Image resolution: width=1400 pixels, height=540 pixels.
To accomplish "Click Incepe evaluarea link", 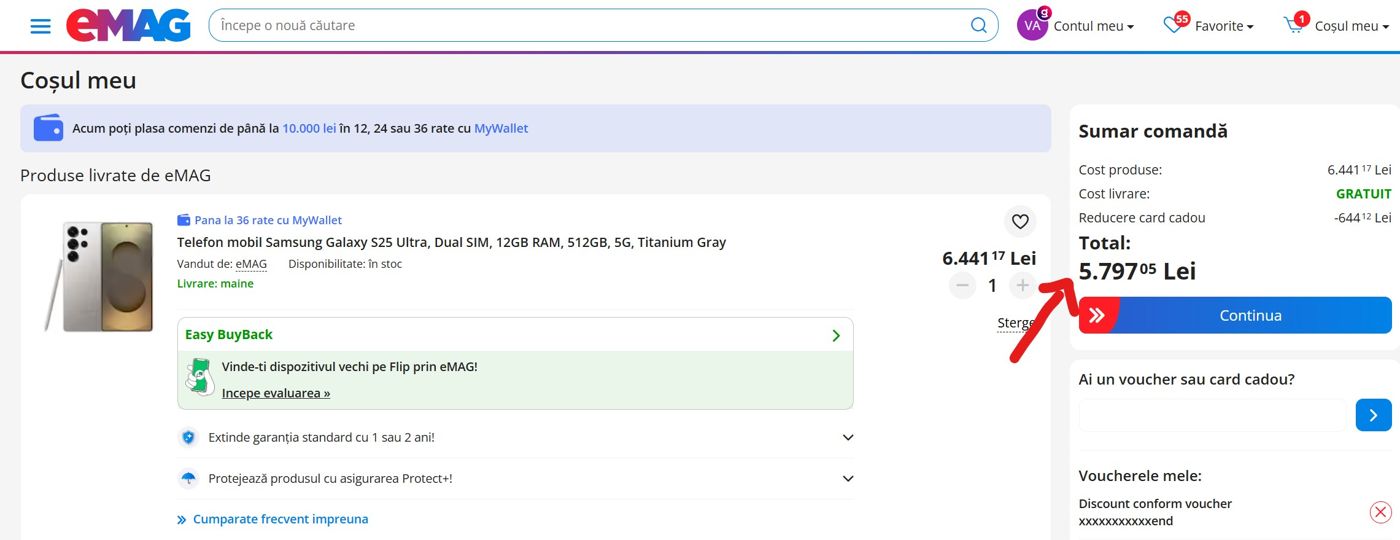I will (276, 393).
